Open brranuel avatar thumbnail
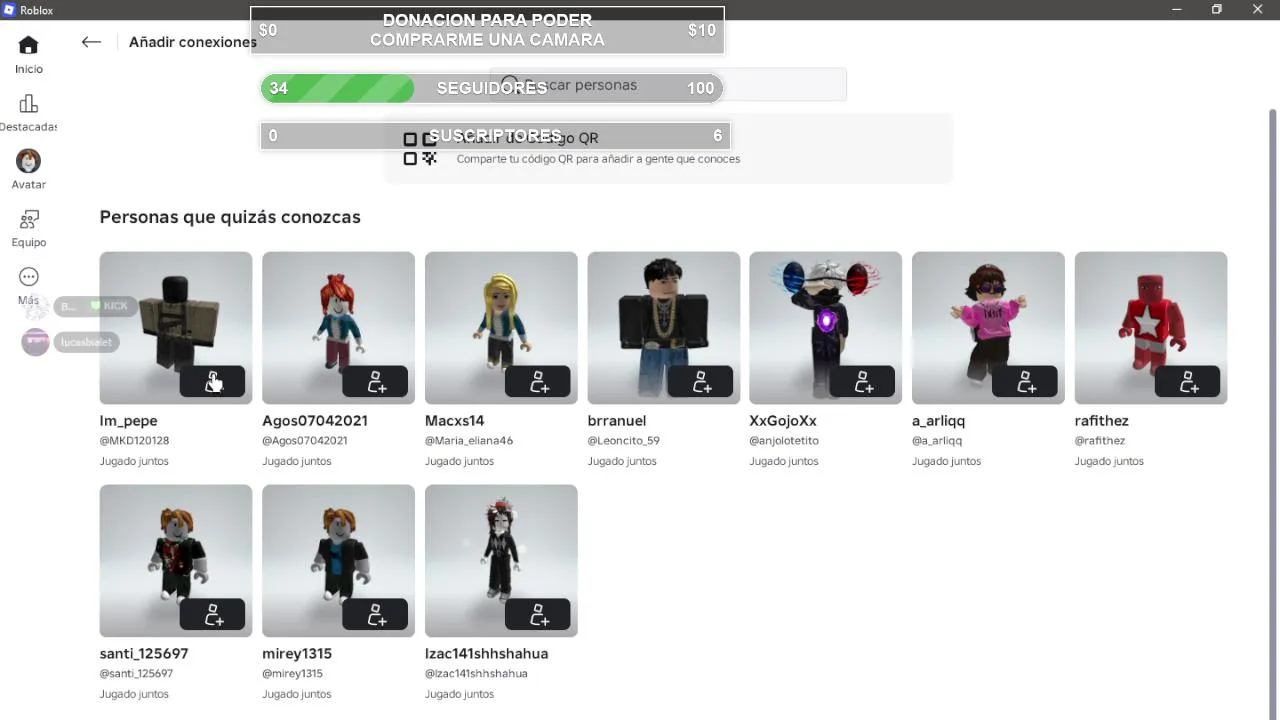Image resolution: width=1280 pixels, height=720 pixels. (x=664, y=328)
